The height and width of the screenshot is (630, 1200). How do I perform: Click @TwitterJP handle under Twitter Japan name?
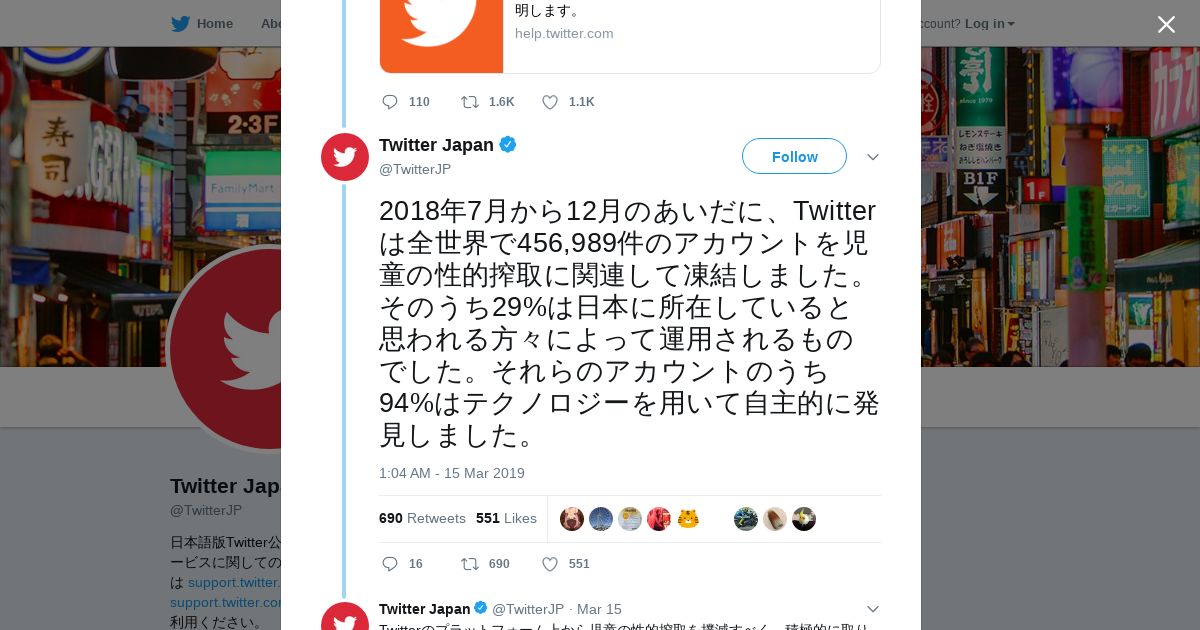click(x=414, y=169)
